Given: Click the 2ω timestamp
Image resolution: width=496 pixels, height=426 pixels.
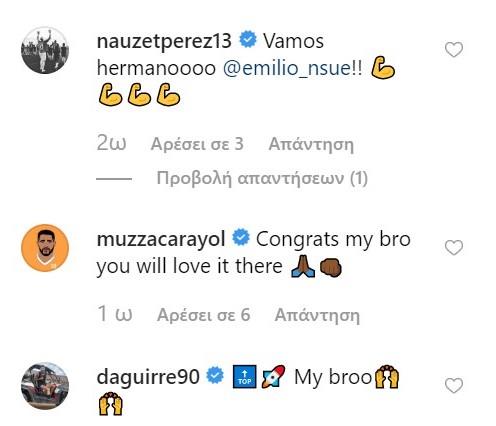Looking at the screenshot, I should (111, 144).
